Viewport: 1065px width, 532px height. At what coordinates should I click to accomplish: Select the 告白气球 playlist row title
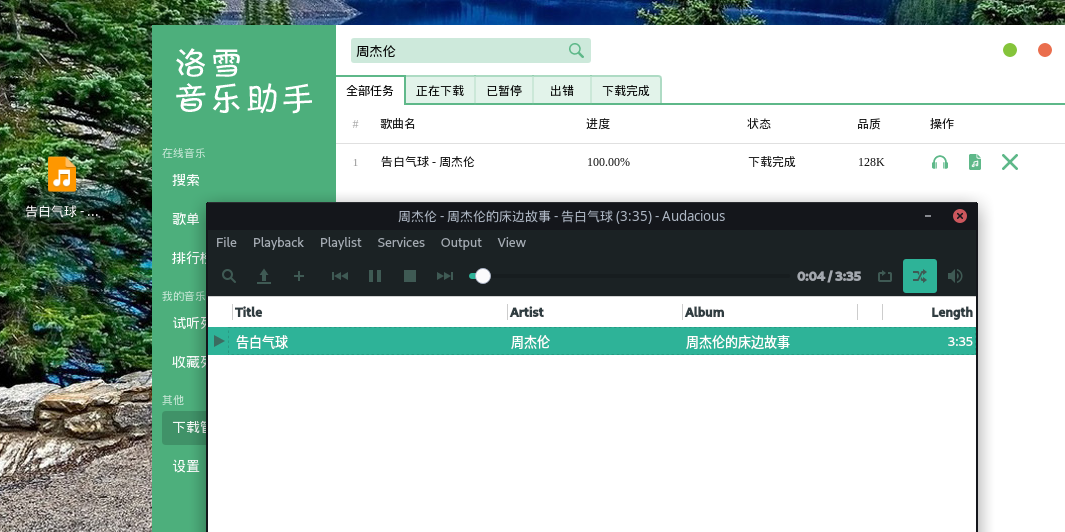tap(262, 342)
